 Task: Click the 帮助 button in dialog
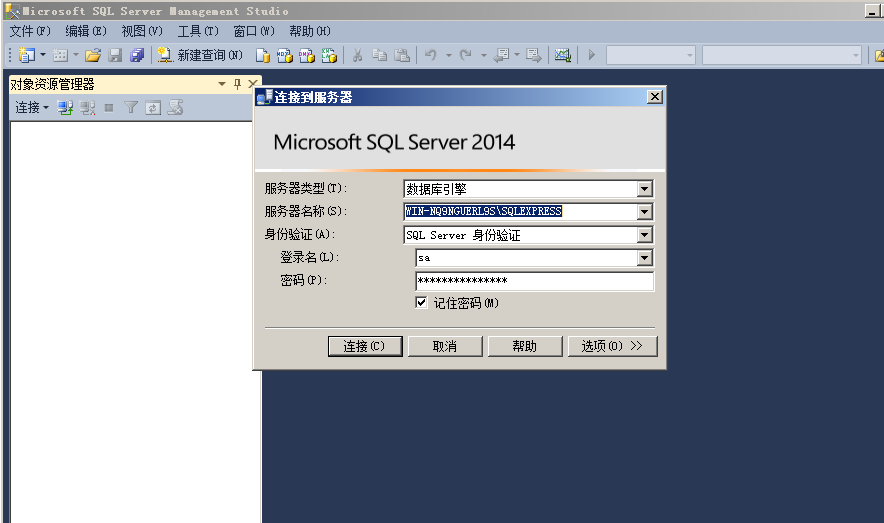(x=525, y=346)
